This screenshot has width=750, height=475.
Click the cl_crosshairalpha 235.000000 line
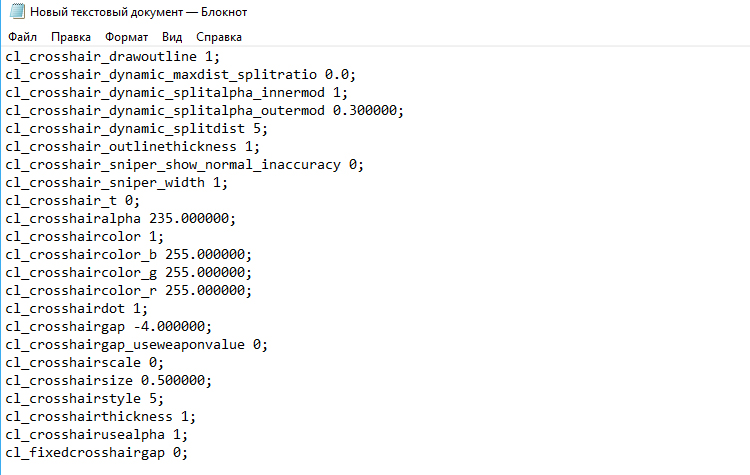(121, 219)
